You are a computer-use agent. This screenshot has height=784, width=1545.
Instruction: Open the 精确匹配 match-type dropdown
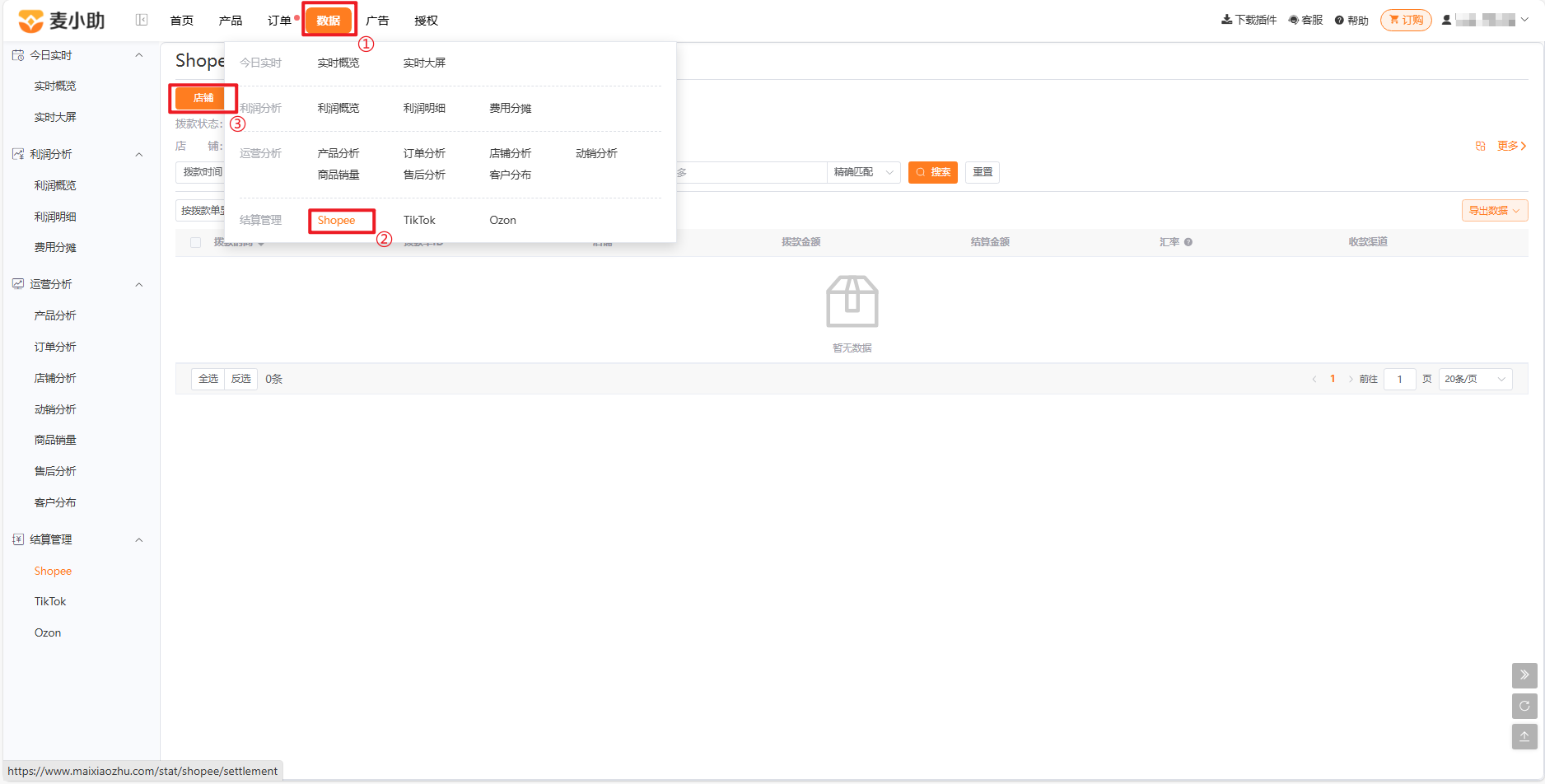coord(863,172)
